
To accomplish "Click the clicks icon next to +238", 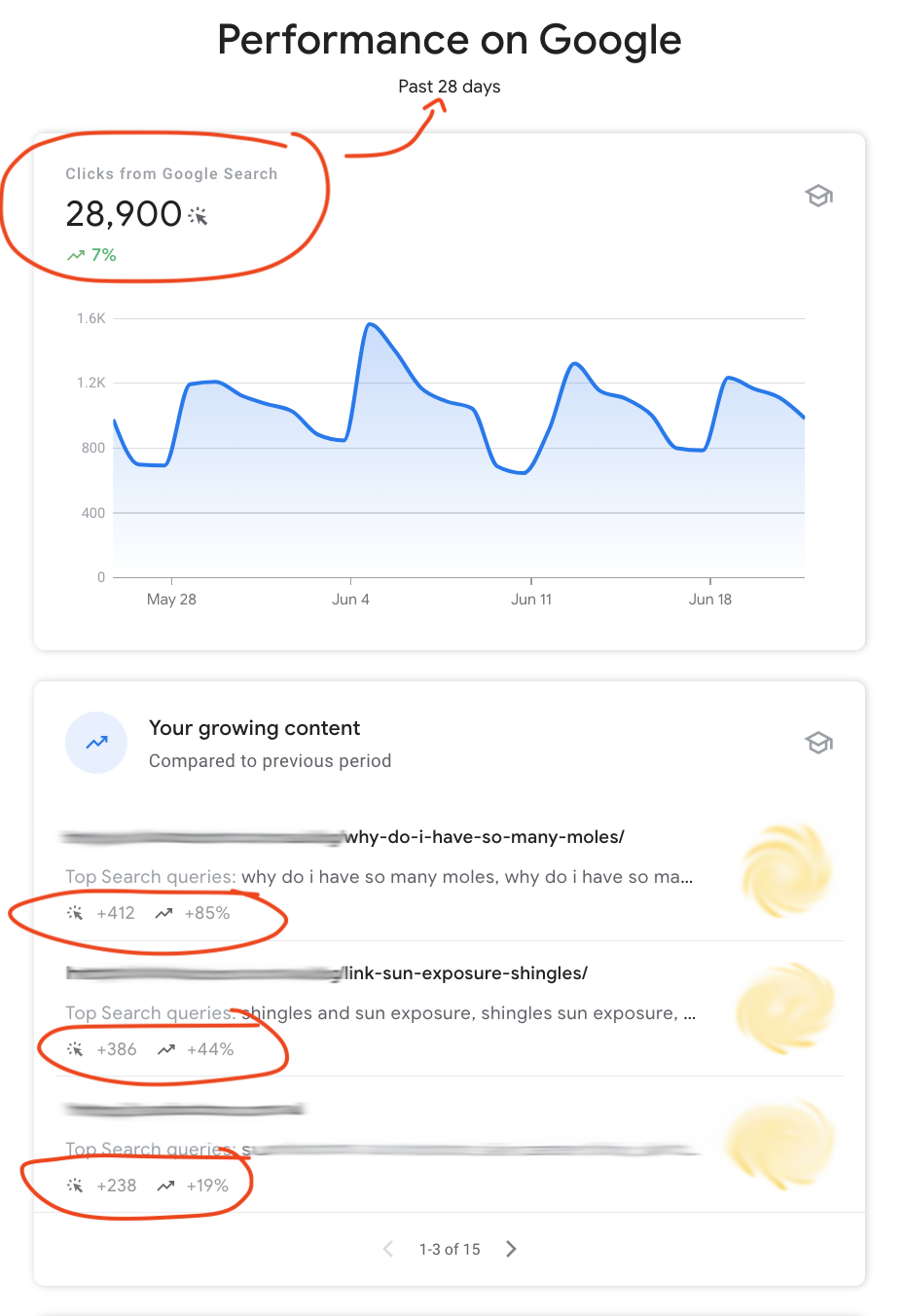I will click(x=73, y=1185).
